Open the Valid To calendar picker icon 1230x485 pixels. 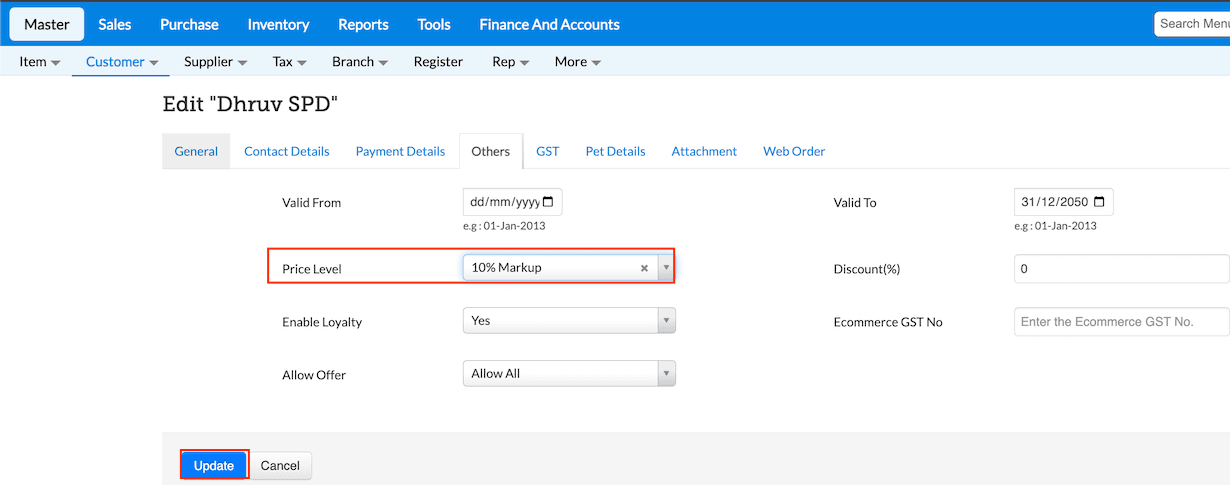(1100, 202)
